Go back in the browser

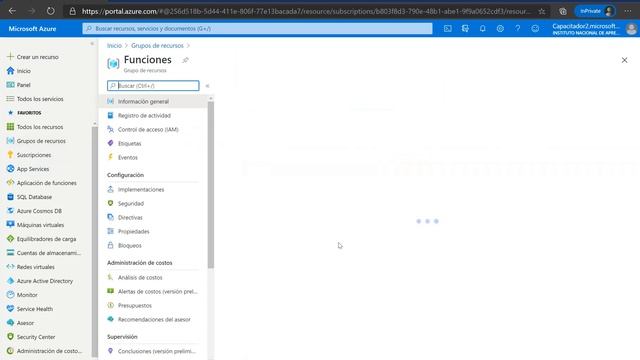pos(12,11)
